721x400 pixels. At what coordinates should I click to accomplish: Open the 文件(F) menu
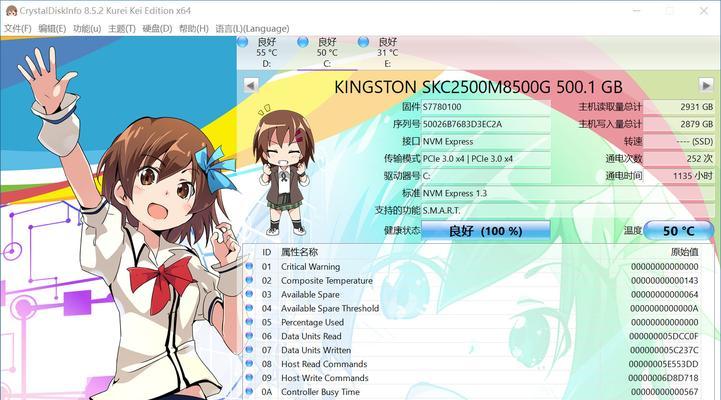pos(17,29)
